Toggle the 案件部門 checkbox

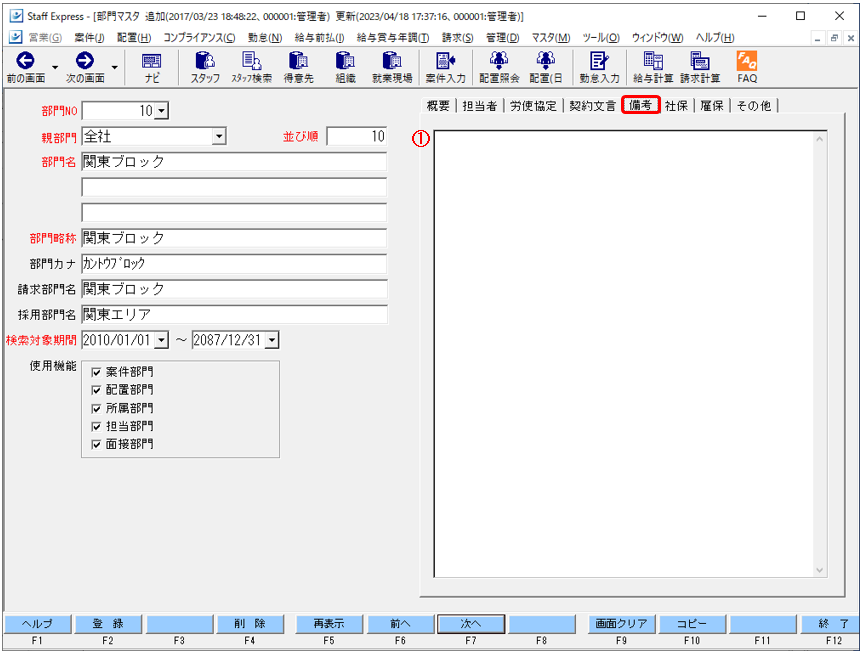97,372
